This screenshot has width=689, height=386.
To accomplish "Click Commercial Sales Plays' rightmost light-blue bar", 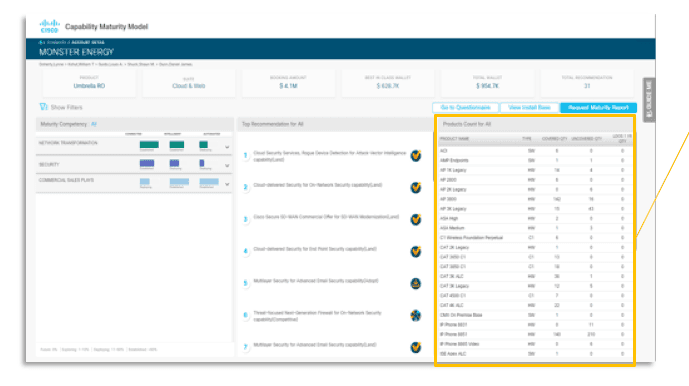I will [209, 182].
